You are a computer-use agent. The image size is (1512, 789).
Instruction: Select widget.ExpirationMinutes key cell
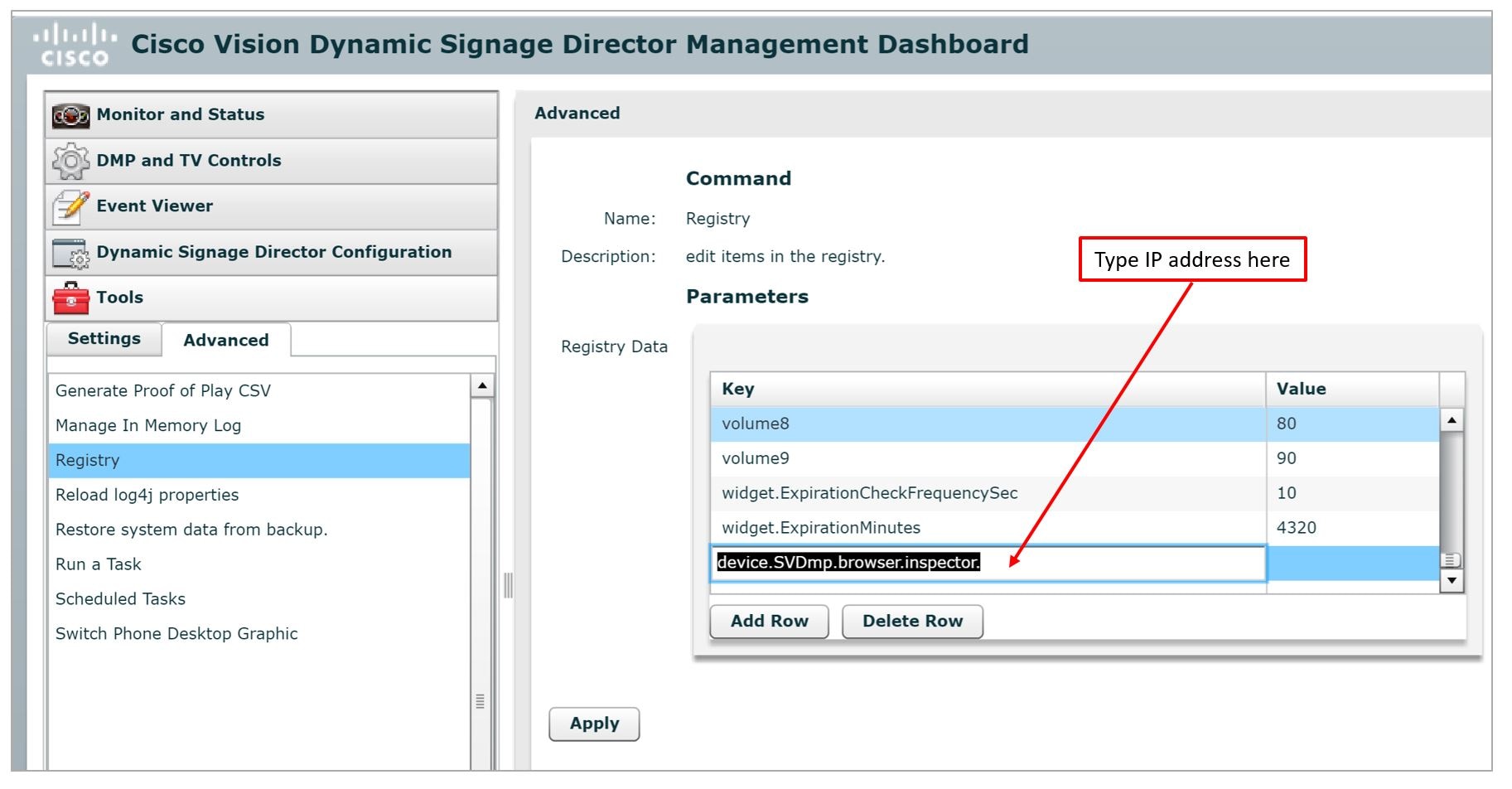(988, 529)
